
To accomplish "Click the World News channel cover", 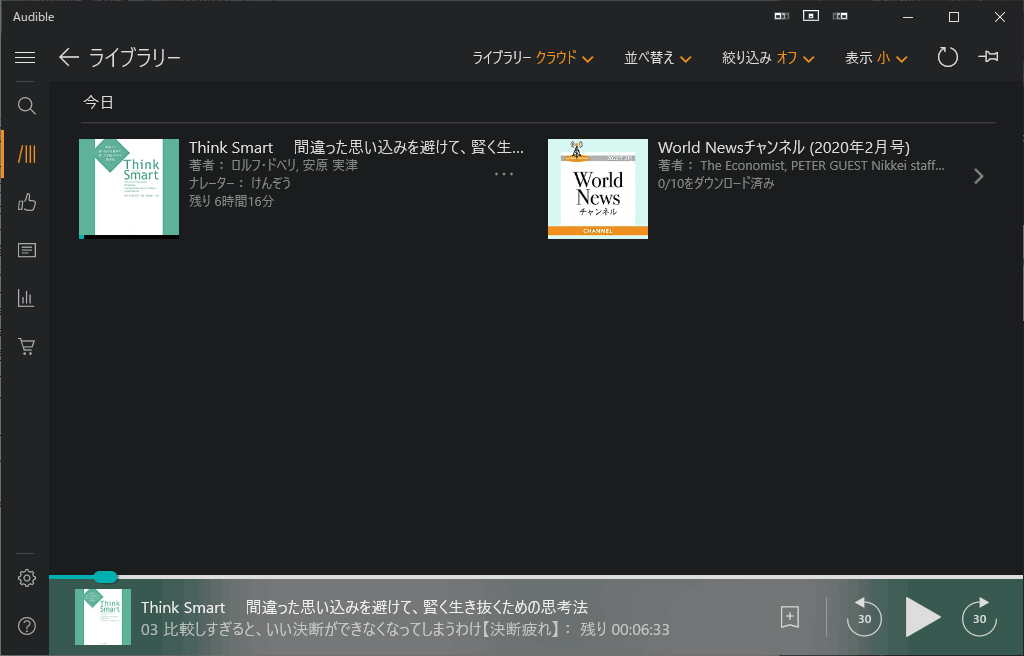I will (x=598, y=189).
